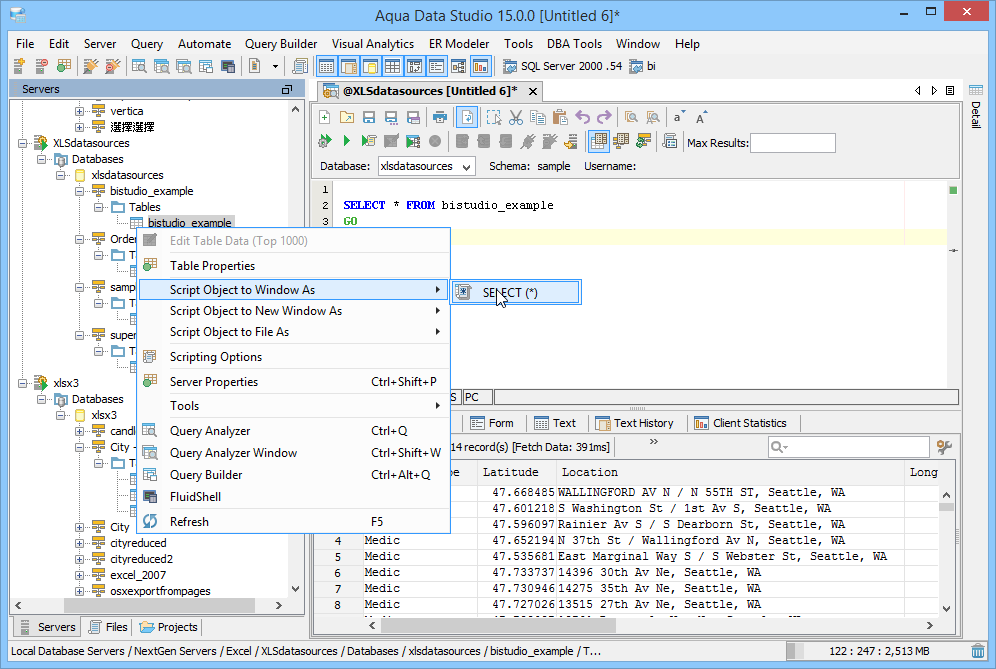Click the Register Server toolbar icon
This screenshot has height=669, width=996.
click(19, 66)
